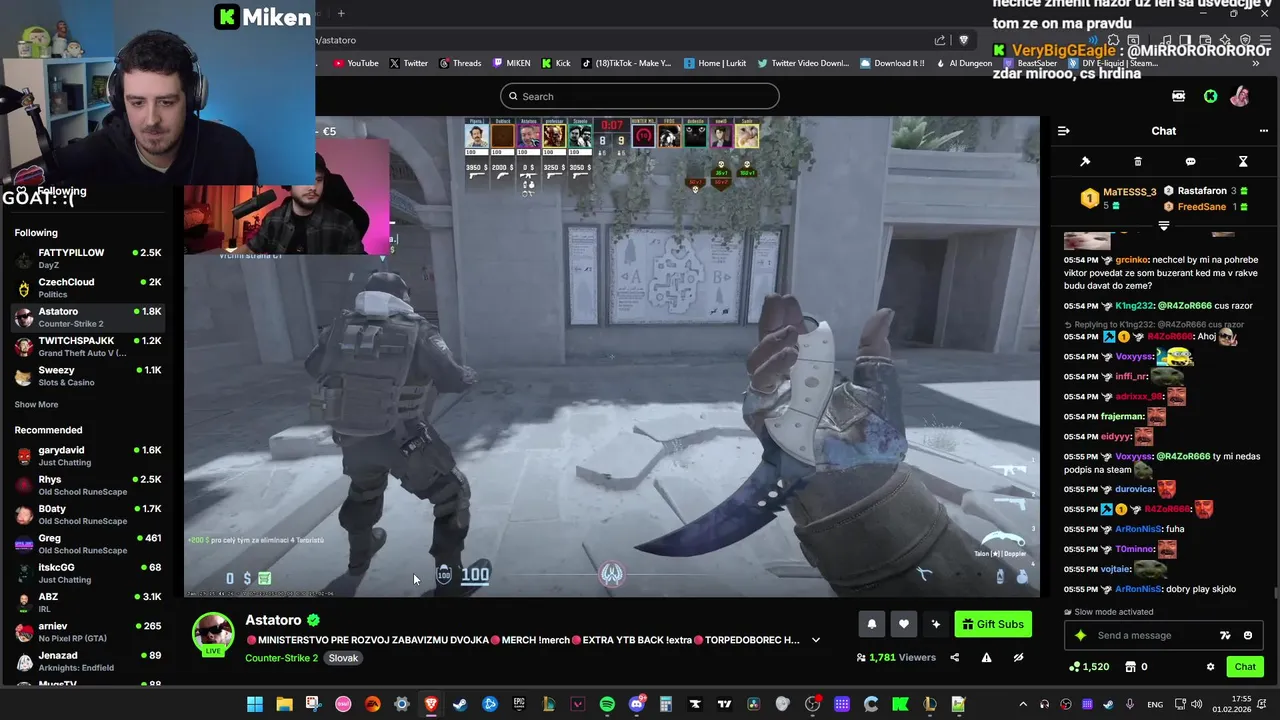
Task: Click the translate icon in chat input
Action: (1225, 635)
